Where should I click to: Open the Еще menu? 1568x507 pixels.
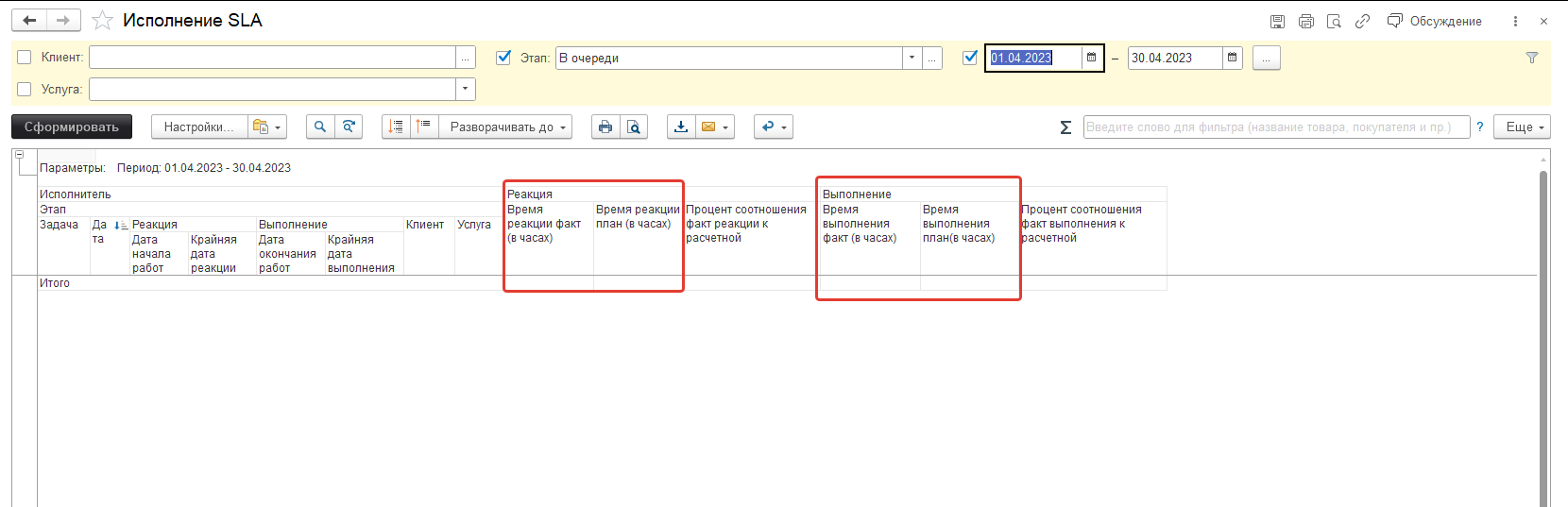[1521, 127]
